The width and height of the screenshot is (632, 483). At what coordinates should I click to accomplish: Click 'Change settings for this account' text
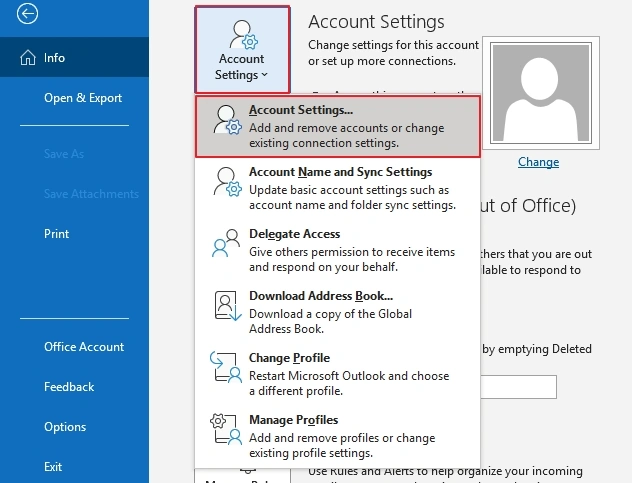point(393,45)
